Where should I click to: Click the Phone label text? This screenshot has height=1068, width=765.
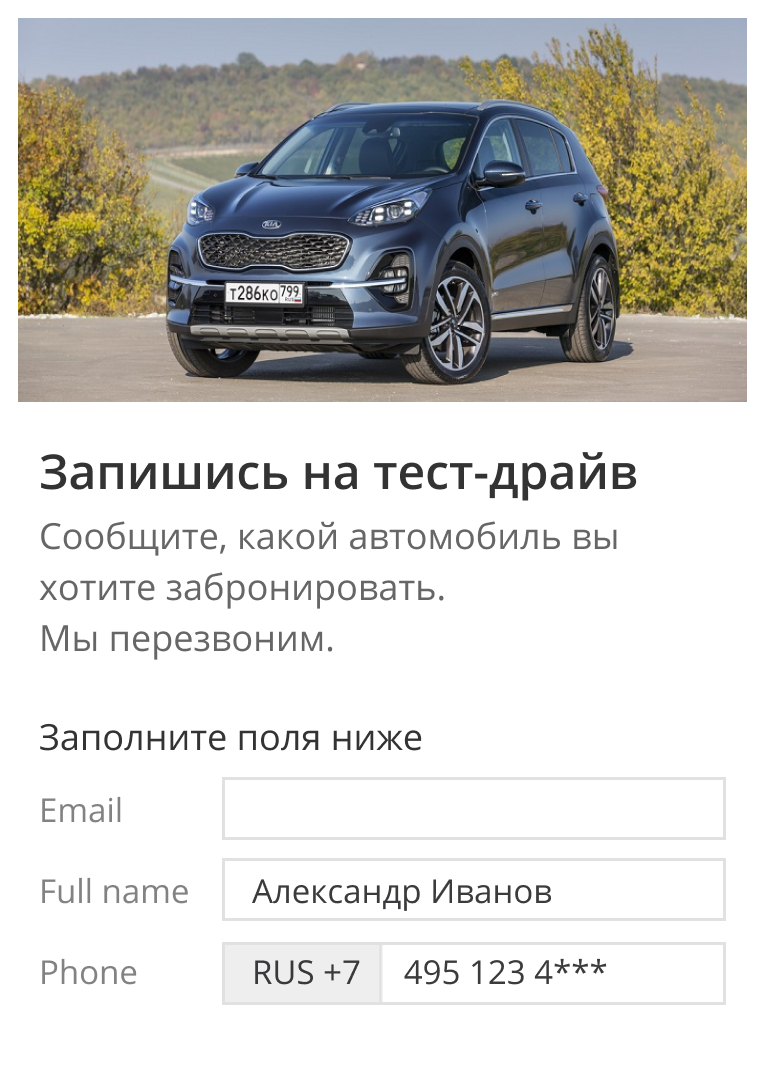pos(89,972)
